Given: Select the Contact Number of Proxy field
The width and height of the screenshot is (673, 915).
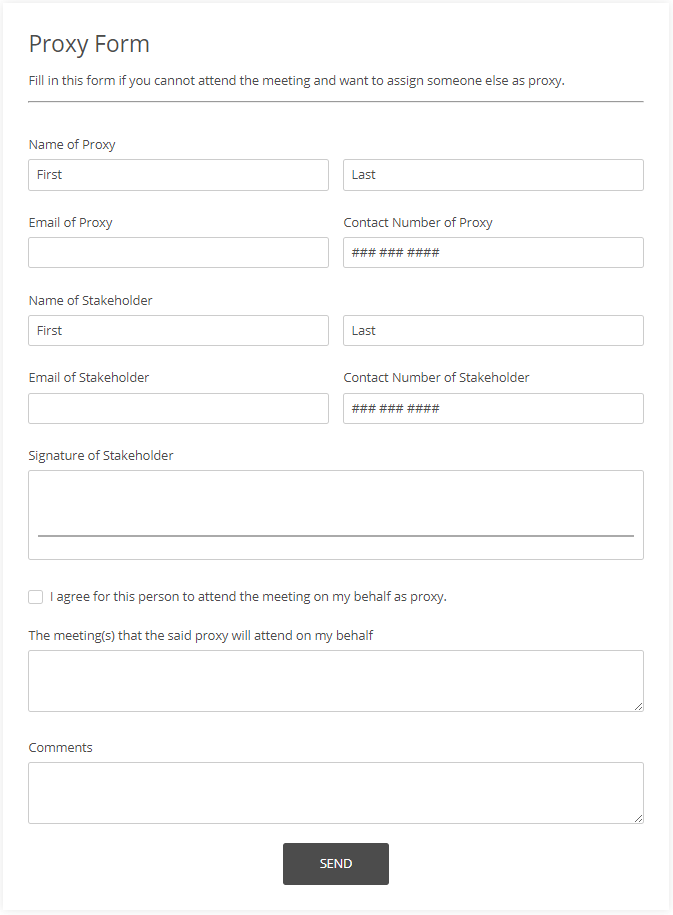Looking at the screenshot, I should [493, 252].
